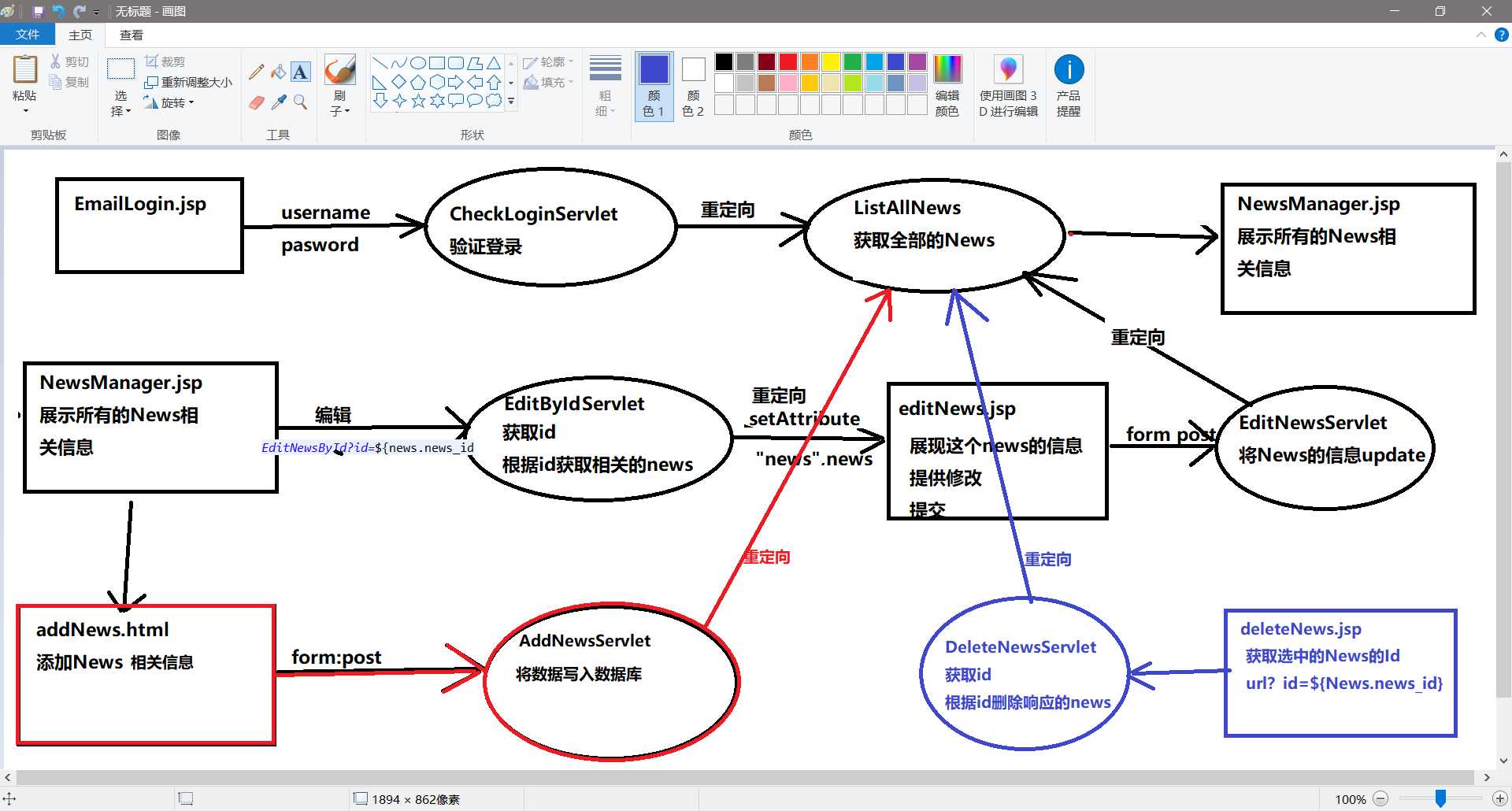This screenshot has height=811, width=1512.
Task: Pick the yellow color swatch
Action: (x=832, y=61)
